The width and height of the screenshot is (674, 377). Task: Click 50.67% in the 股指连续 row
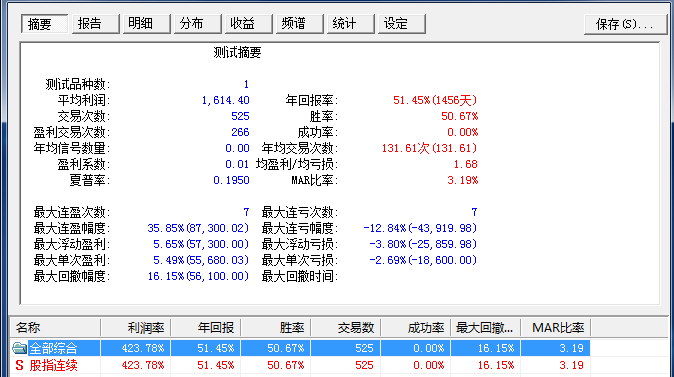click(285, 366)
